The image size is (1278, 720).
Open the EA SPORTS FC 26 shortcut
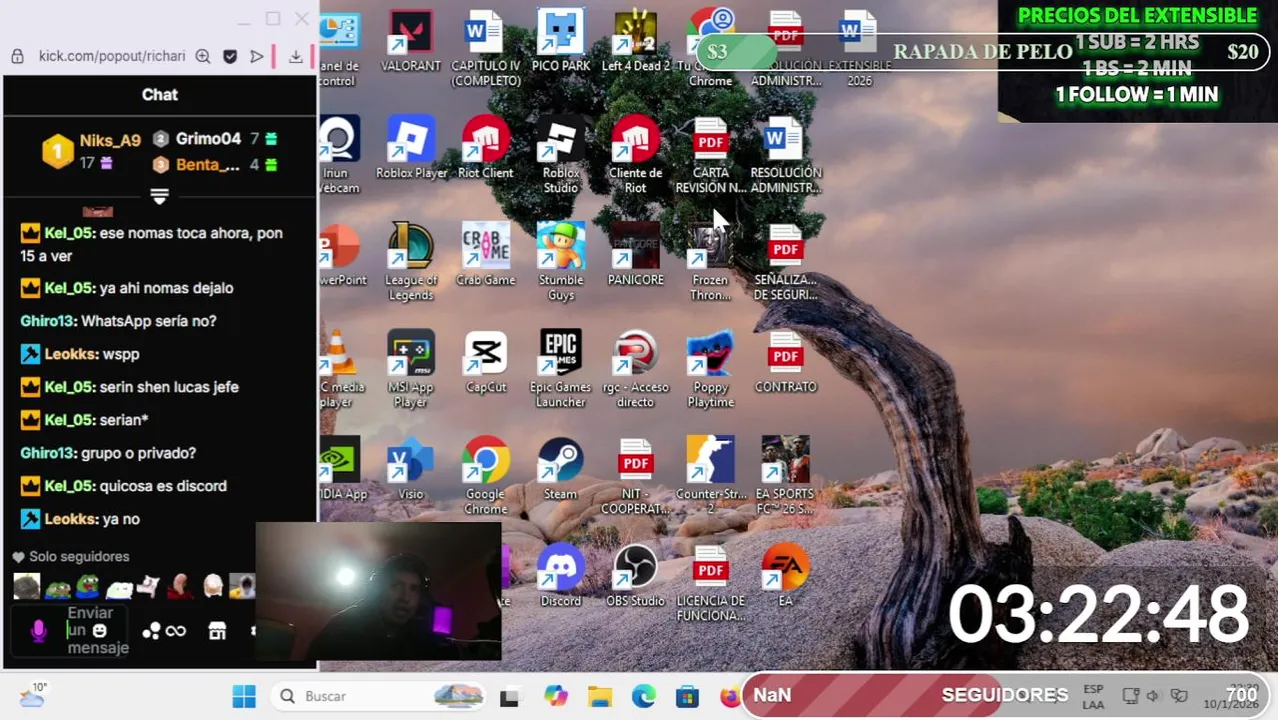click(786, 477)
